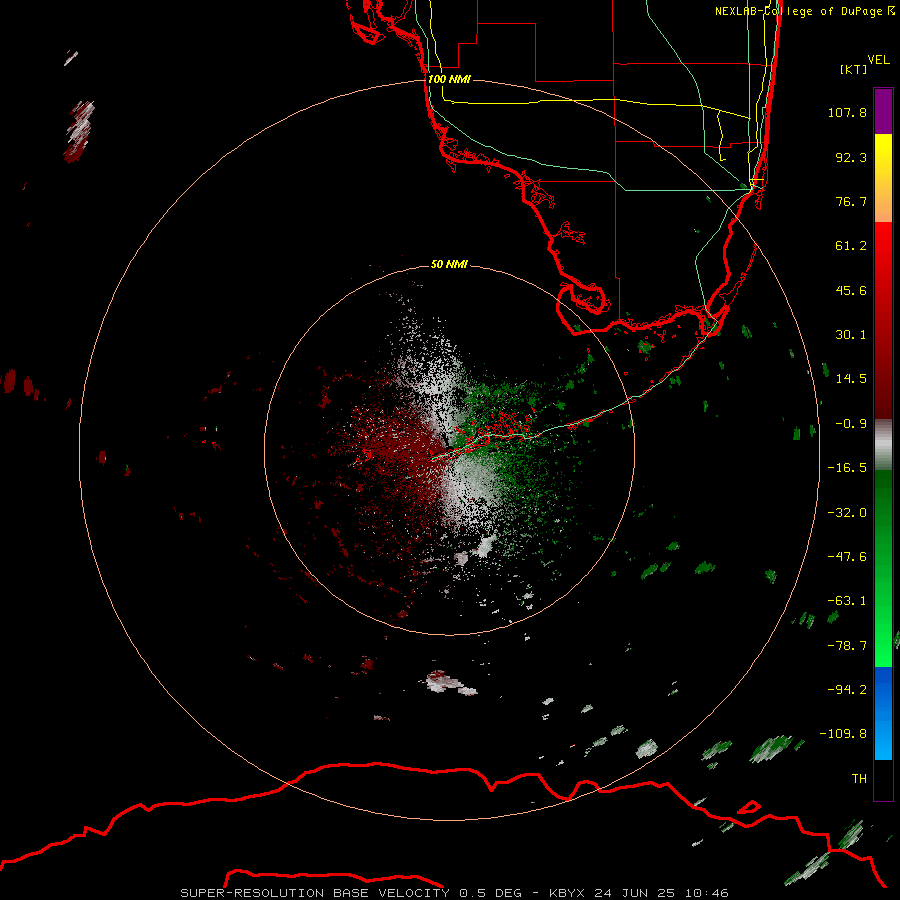Viewport: 900px width, 900px height.
Task: Click the KBYX station identifier in caption
Action: point(569,893)
